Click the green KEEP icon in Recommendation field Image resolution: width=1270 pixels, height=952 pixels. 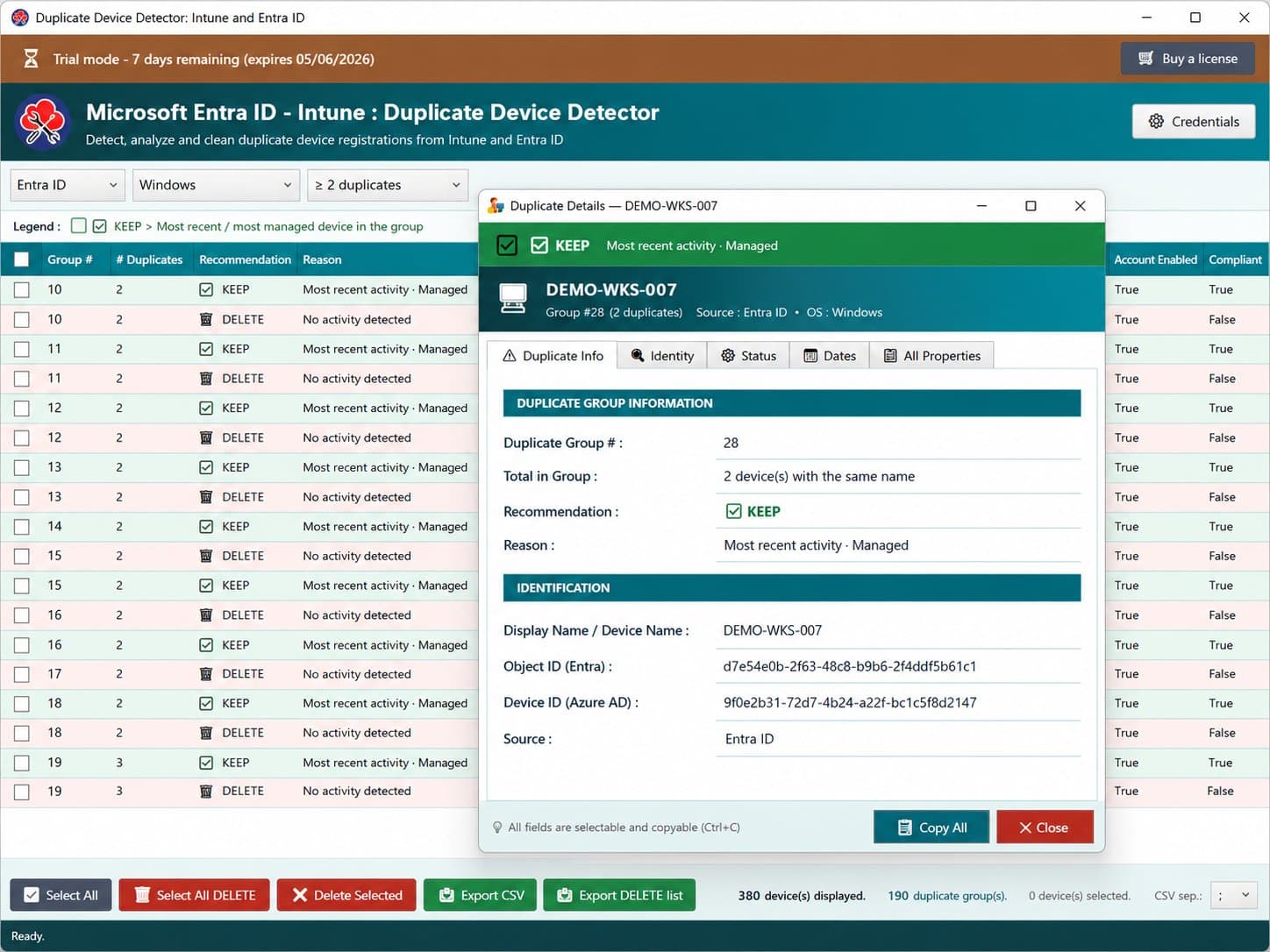(734, 511)
